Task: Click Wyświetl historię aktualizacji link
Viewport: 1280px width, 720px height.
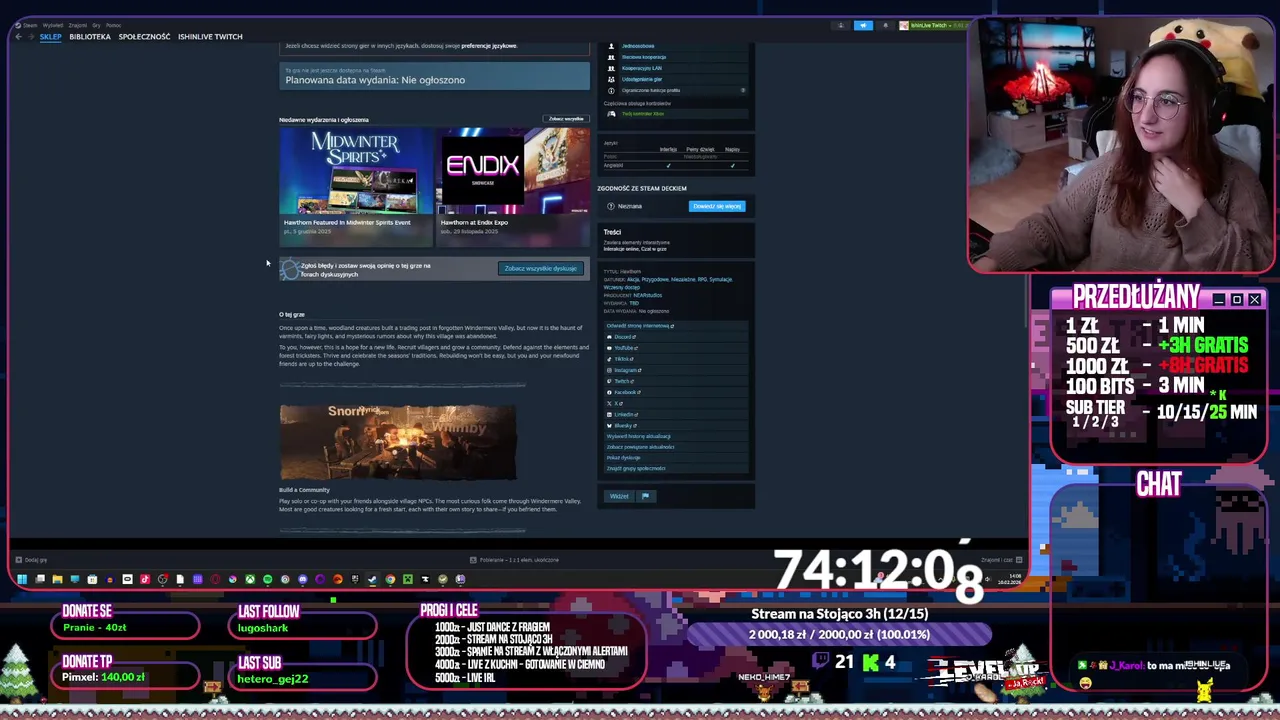Action: (x=639, y=436)
